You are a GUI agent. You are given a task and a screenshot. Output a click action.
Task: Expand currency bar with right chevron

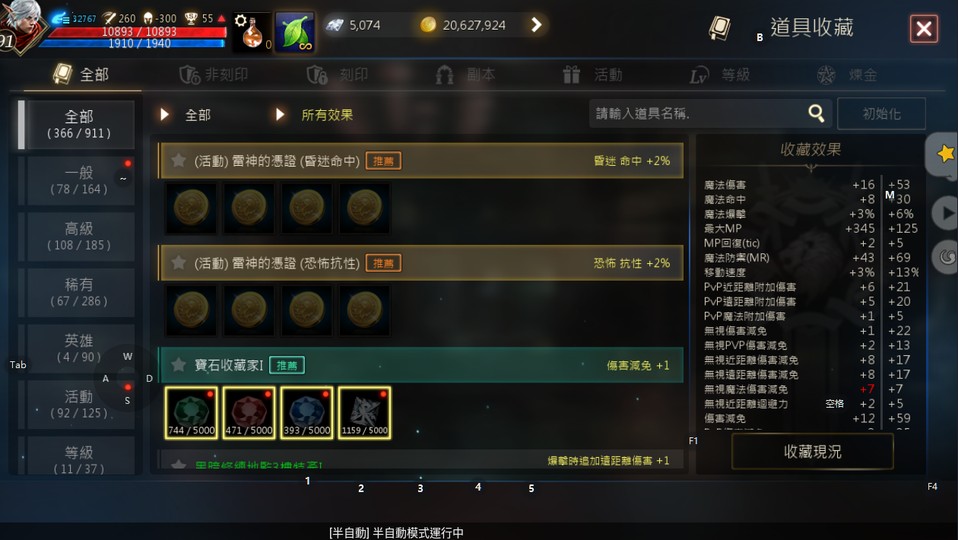536,25
